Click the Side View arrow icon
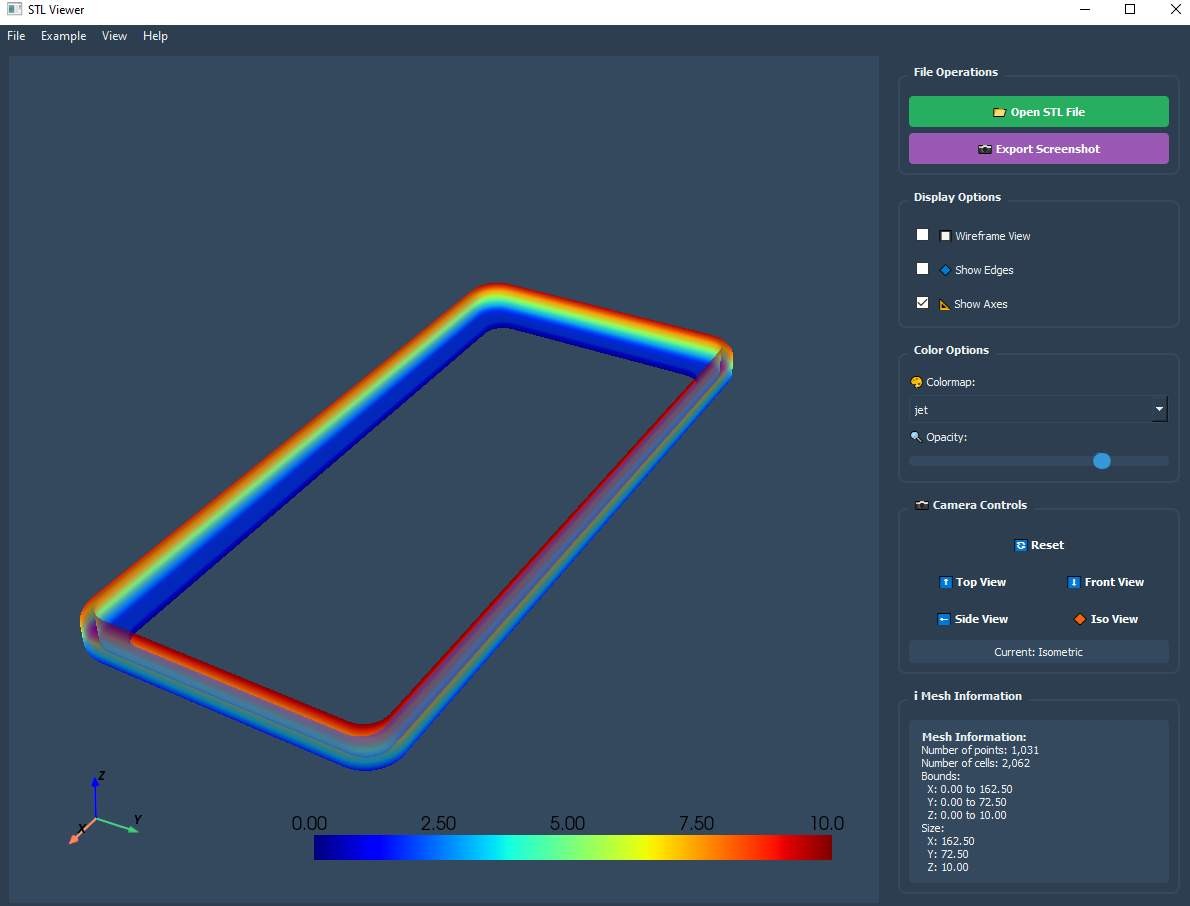 pyautogui.click(x=944, y=619)
